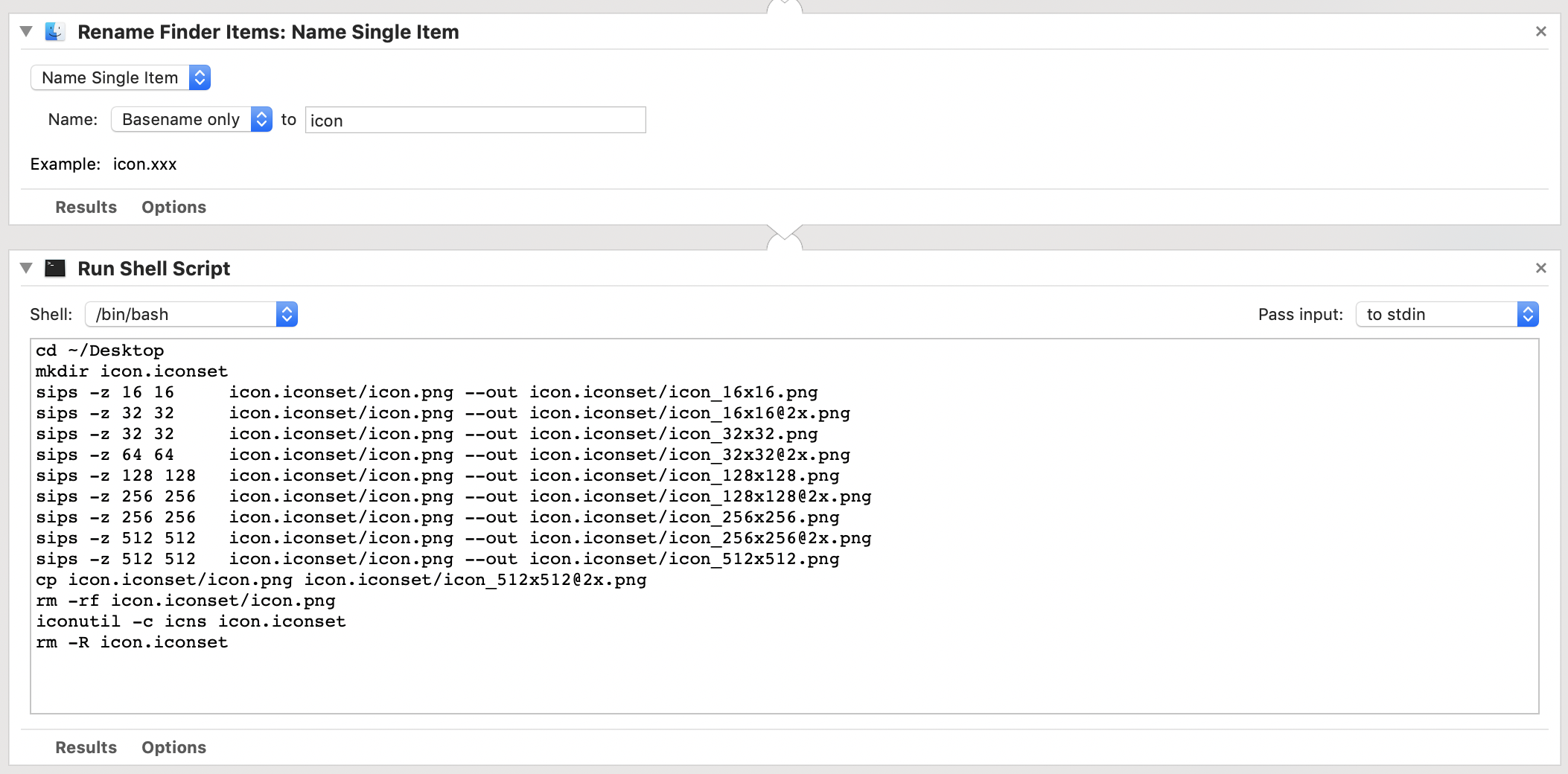Click the Run Shell Script title text
Screen dimensions: 1568x774
[153, 268]
